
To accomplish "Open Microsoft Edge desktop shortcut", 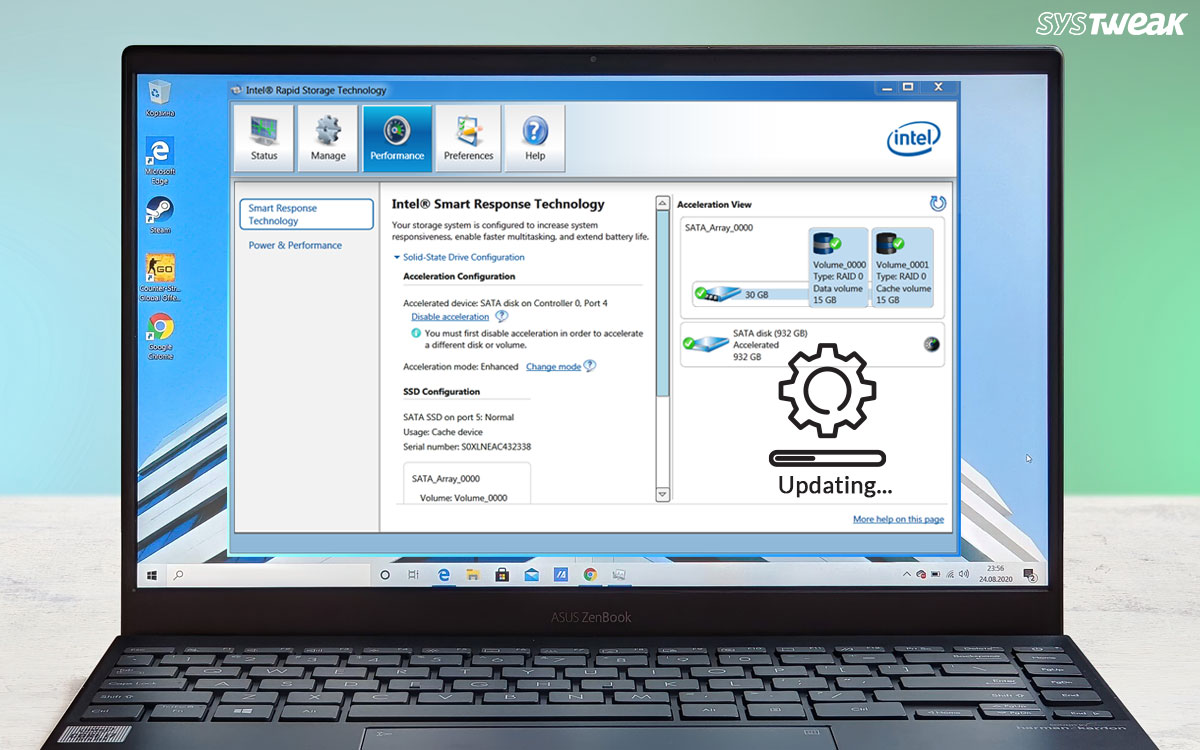I will click(x=160, y=160).
